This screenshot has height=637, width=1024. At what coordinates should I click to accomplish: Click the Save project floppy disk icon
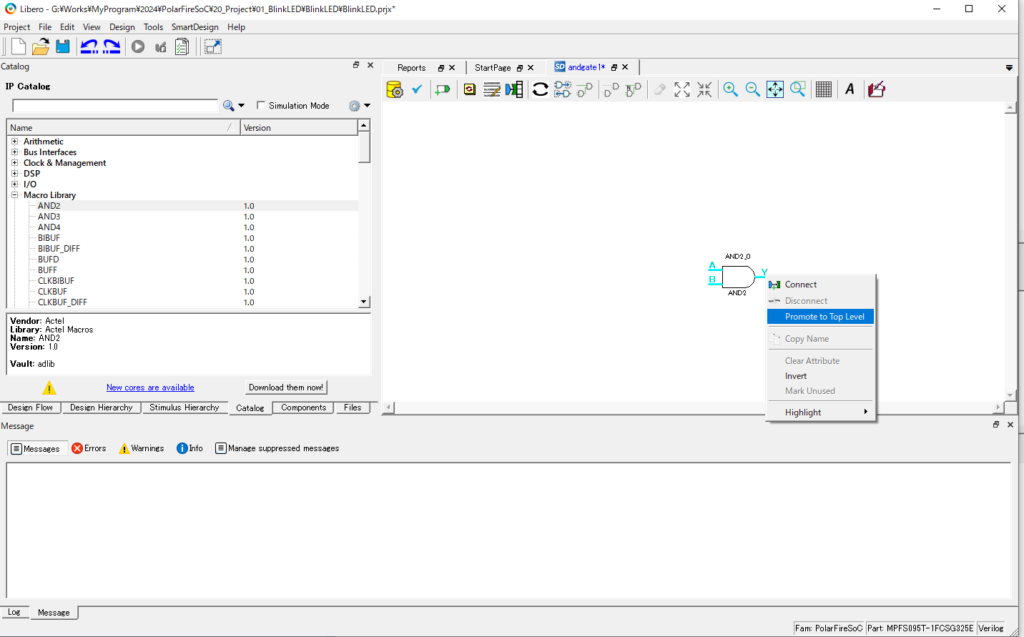coord(63,46)
